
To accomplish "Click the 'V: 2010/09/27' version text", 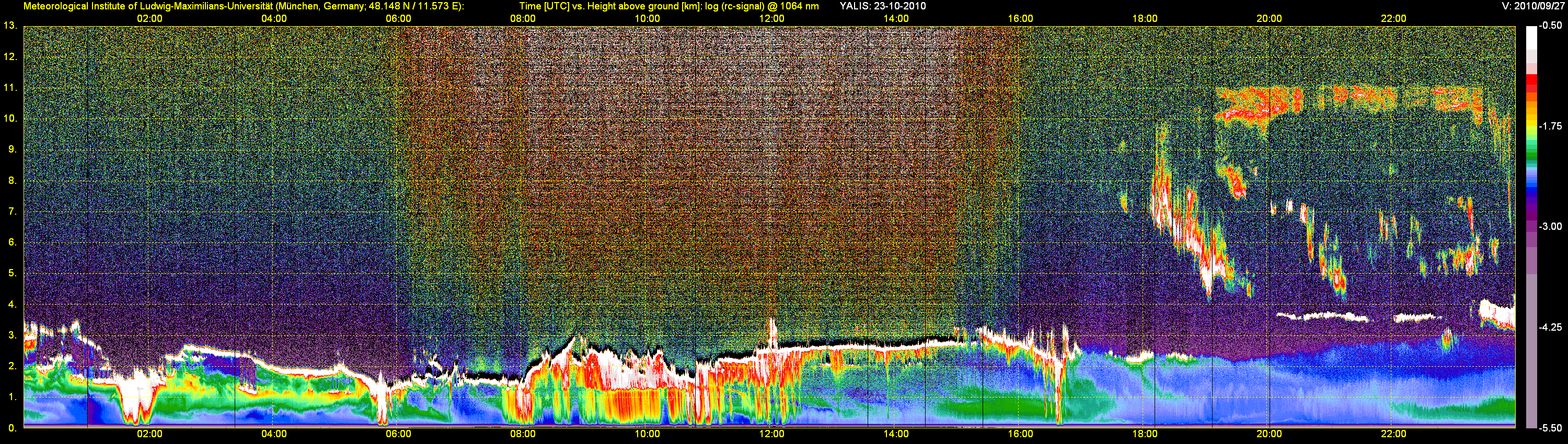I will [1531, 6].
